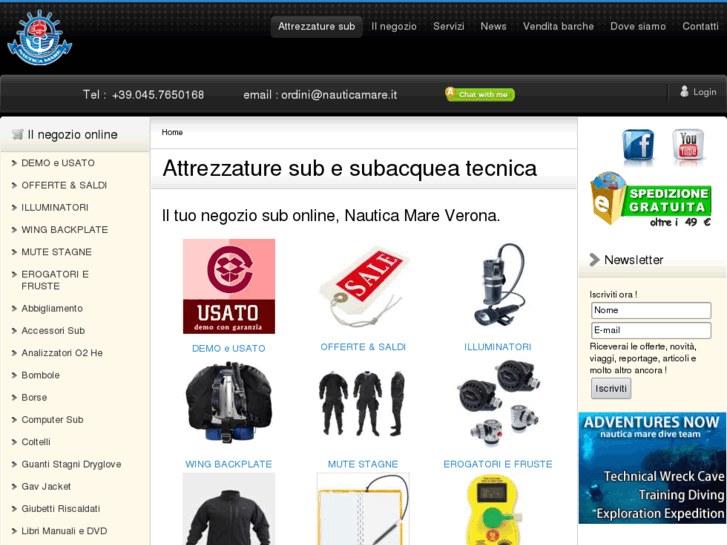This screenshot has width=727, height=545.
Task: Click the USATO demo product image
Action: 229,286
